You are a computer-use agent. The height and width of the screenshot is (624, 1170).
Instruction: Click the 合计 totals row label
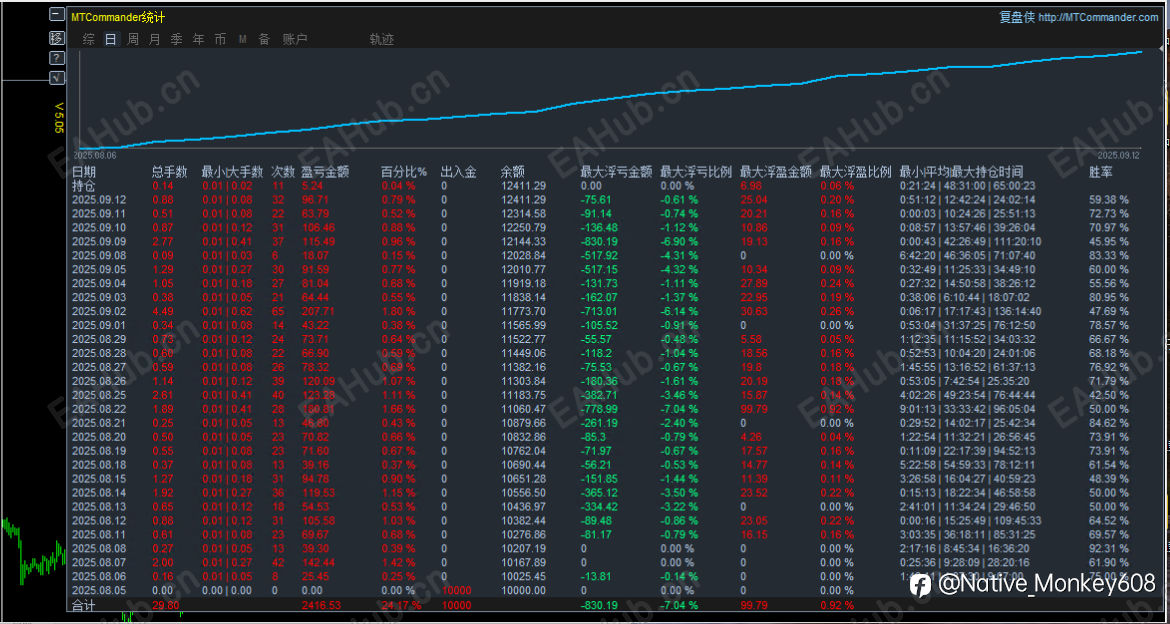click(83, 605)
